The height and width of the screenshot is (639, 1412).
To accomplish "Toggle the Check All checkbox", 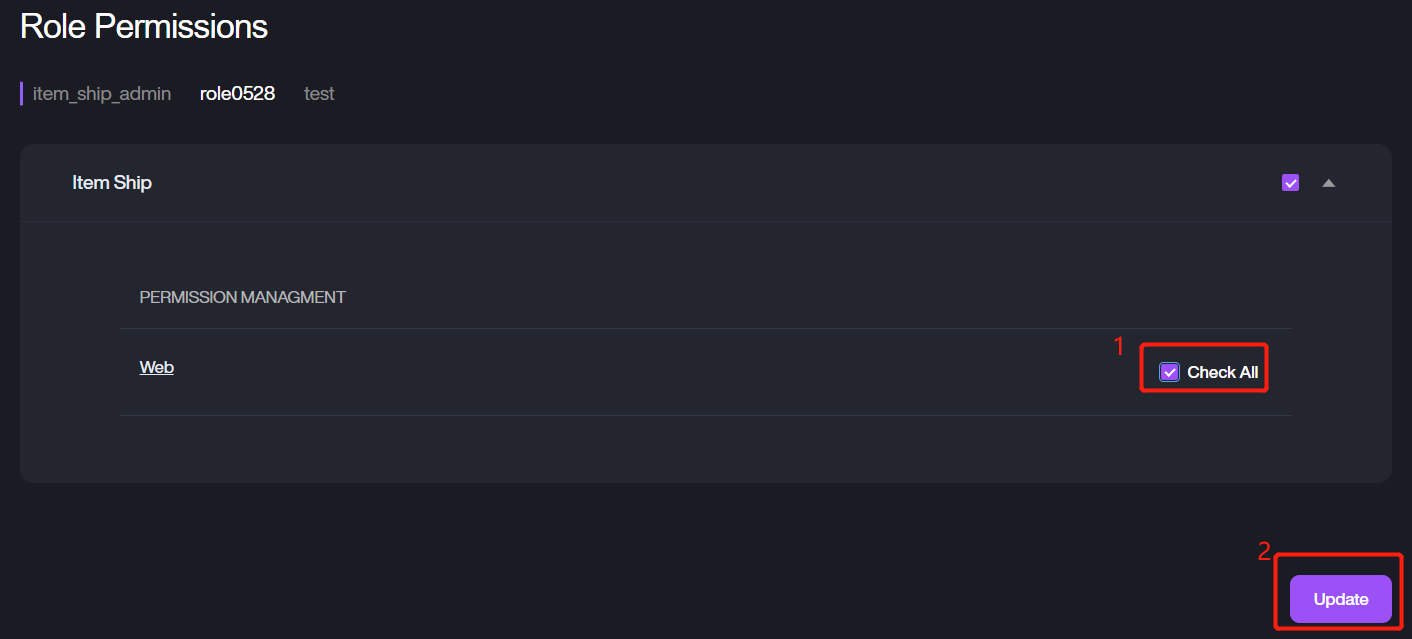I will 1169,372.
